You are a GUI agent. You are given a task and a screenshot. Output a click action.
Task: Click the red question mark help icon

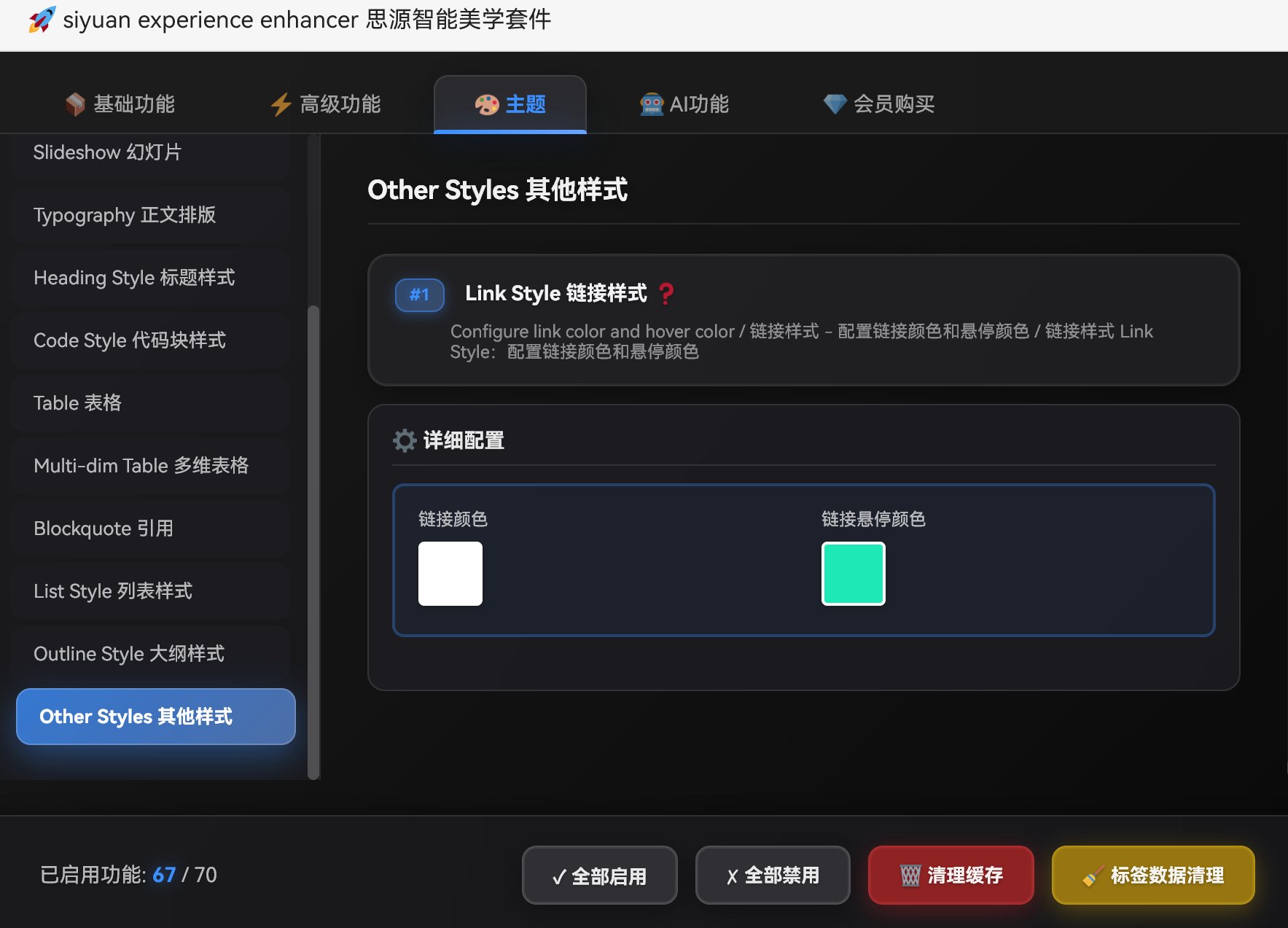coord(666,294)
